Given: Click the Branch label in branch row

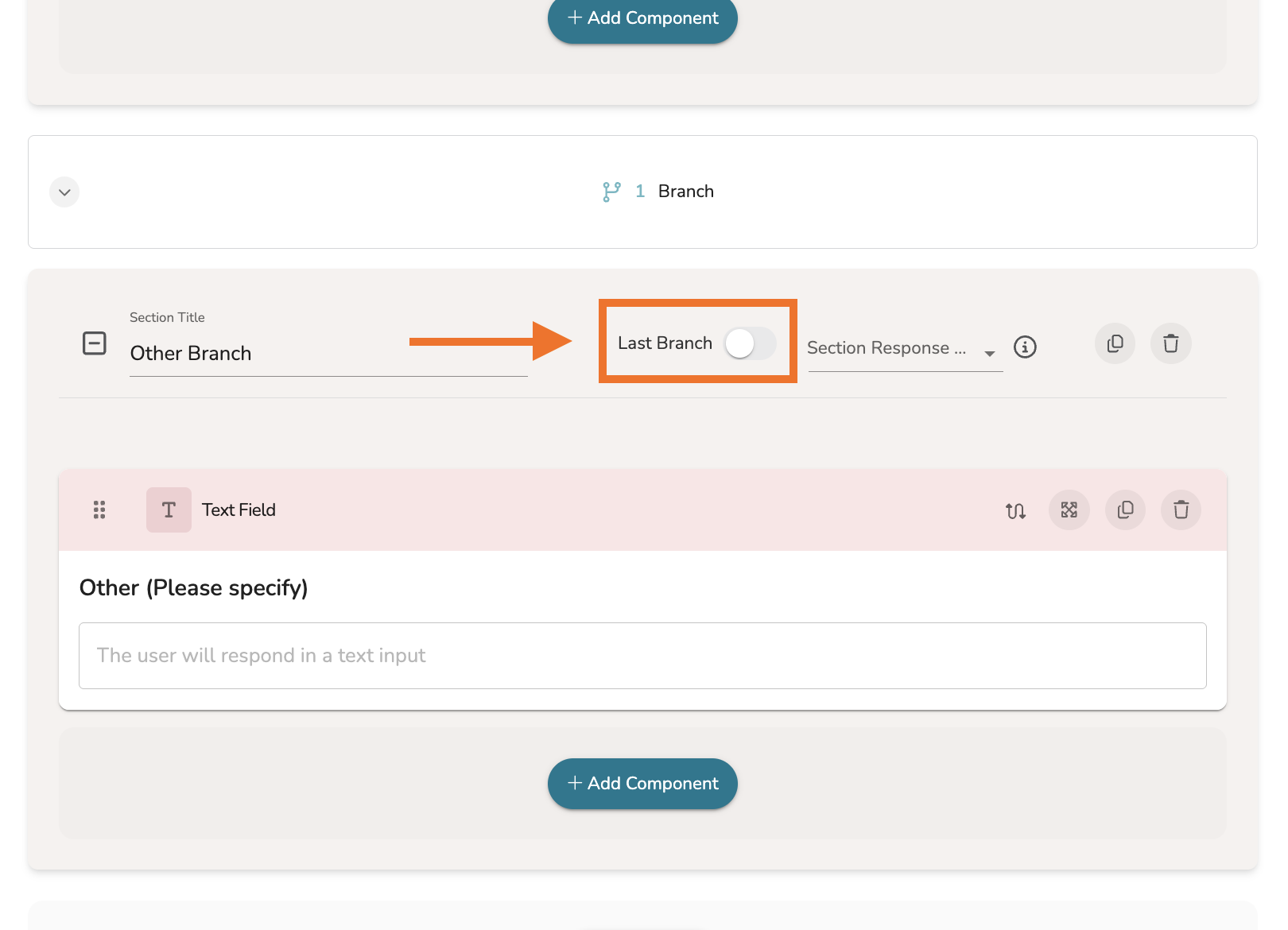Looking at the screenshot, I should [685, 192].
